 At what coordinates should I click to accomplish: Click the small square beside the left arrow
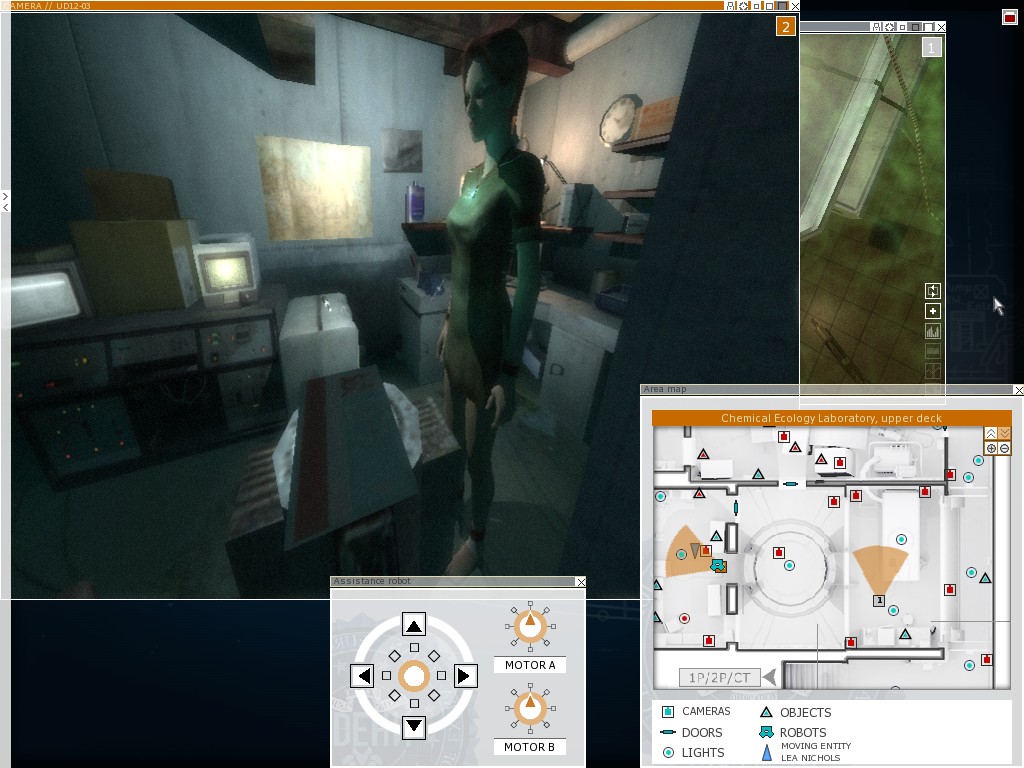pos(386,676)
